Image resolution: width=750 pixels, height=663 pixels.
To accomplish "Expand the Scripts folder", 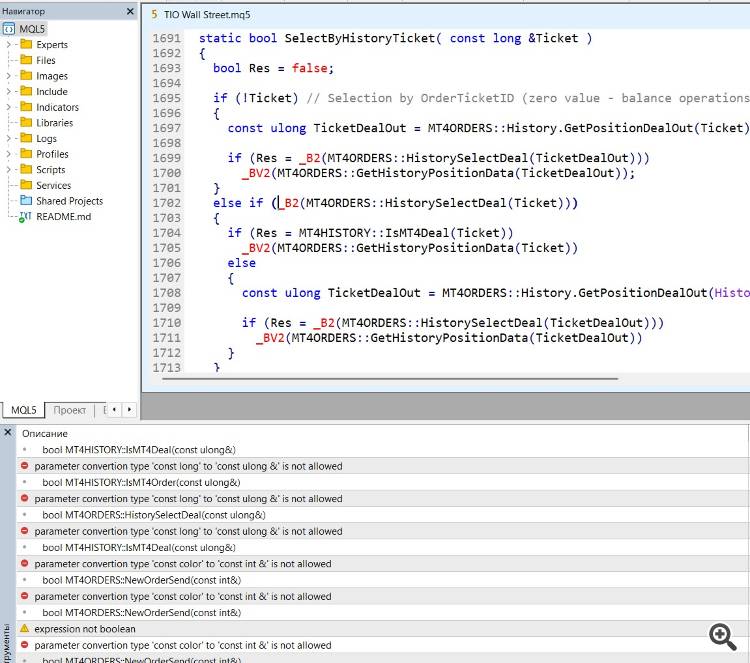I will click(9, 170).
